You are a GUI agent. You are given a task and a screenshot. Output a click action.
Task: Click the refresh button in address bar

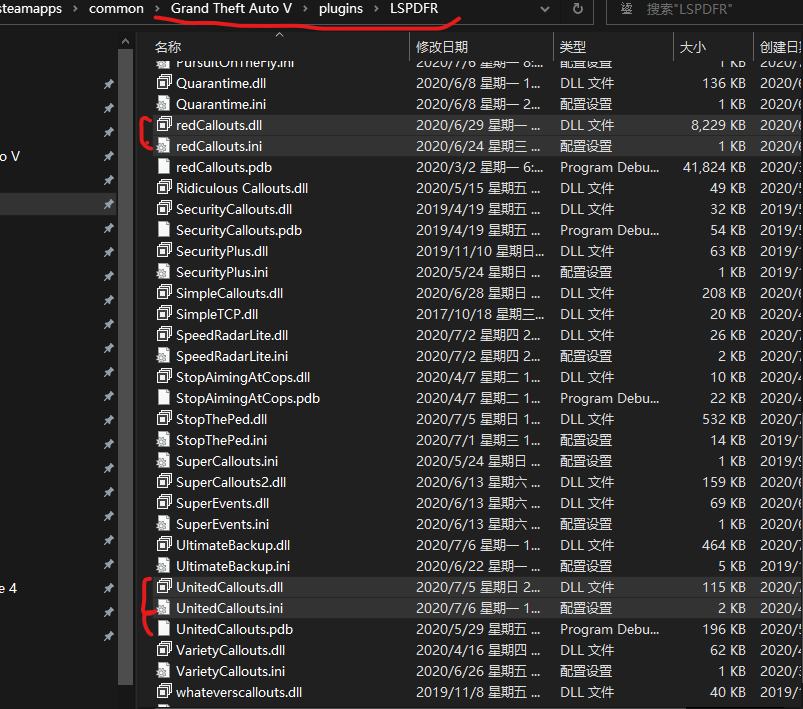578,9
